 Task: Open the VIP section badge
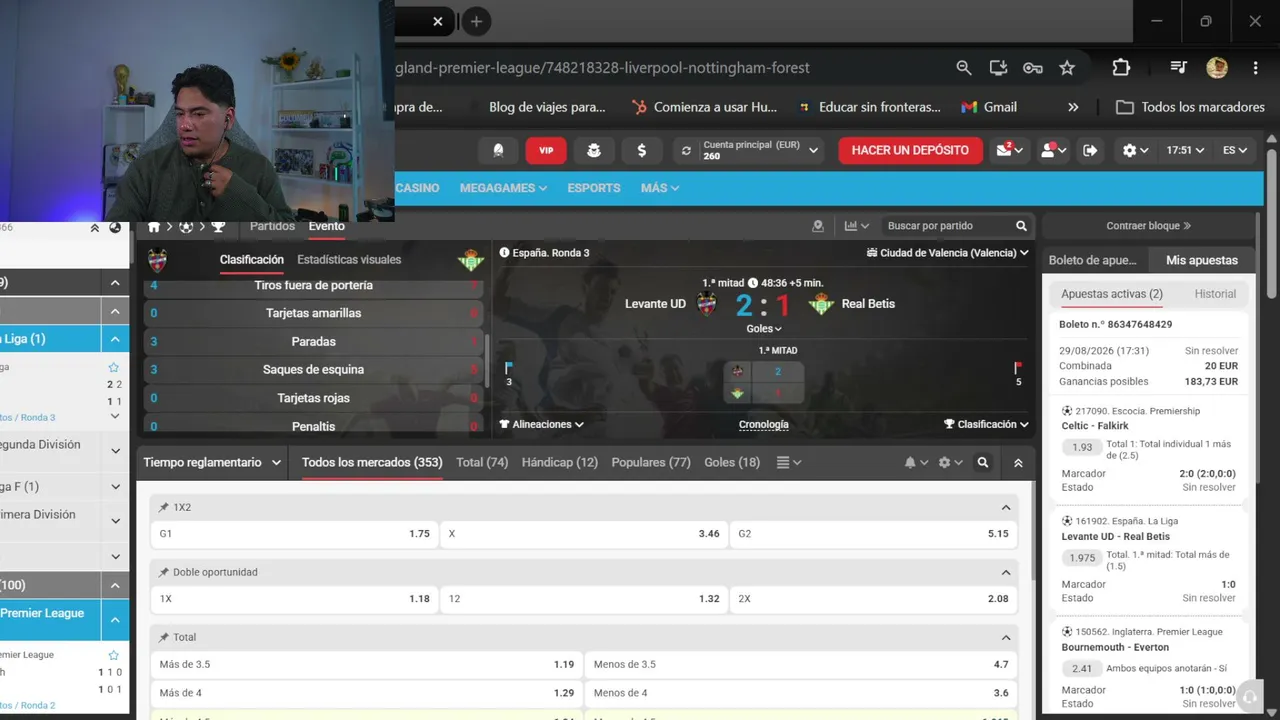(x=546, y=150)
